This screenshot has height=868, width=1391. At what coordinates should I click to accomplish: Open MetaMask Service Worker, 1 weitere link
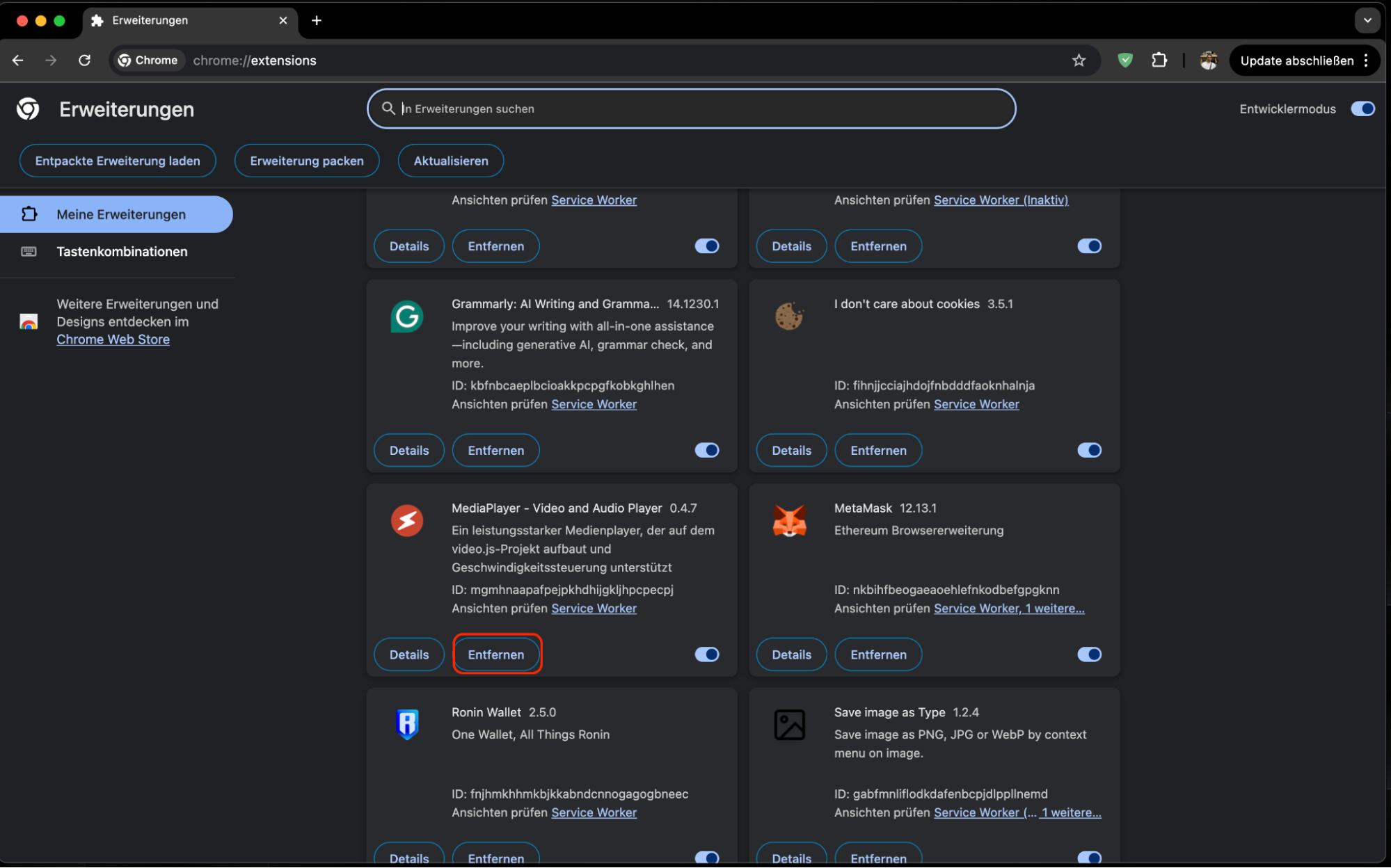(1009, 609)
